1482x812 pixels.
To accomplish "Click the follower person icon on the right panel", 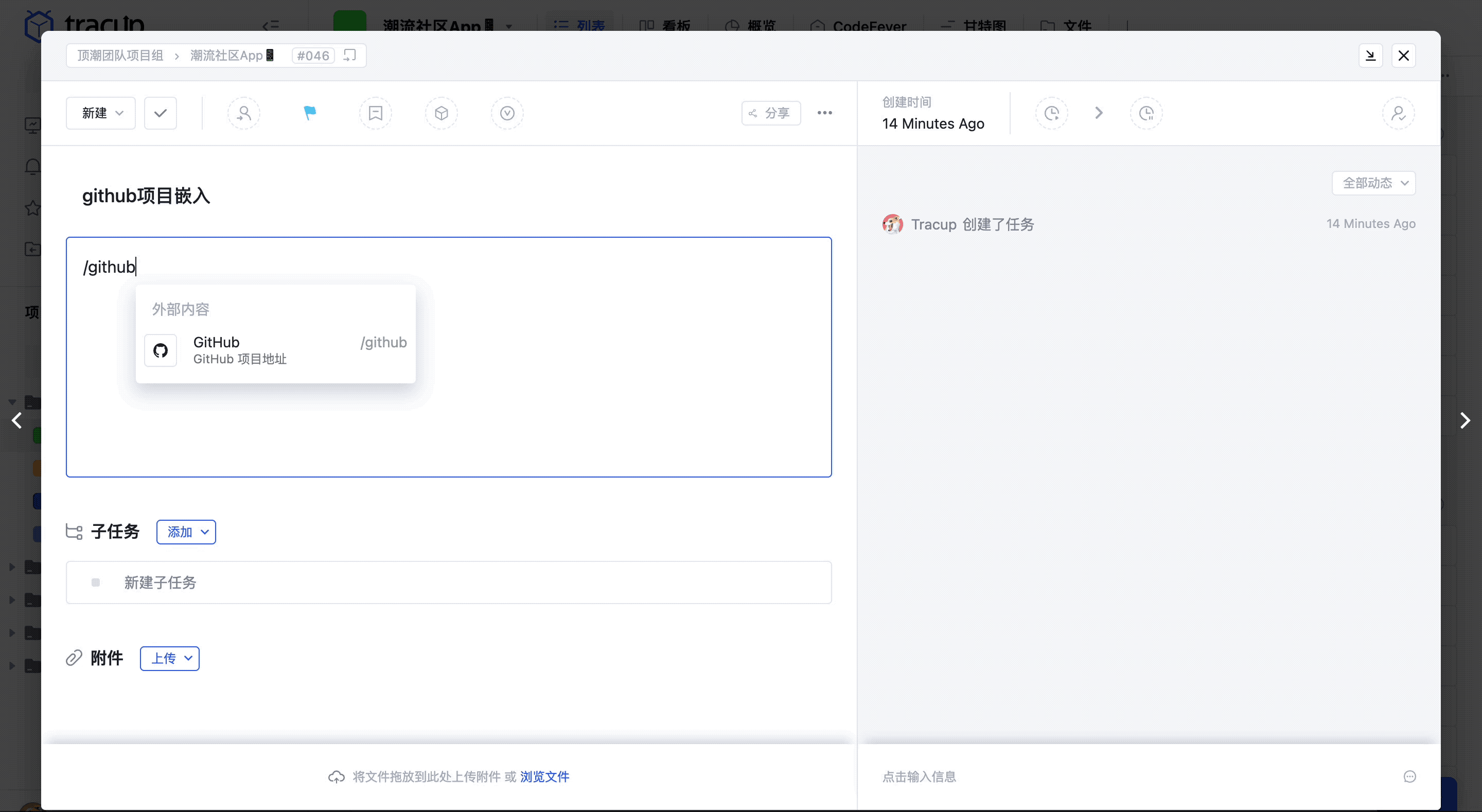I will [x=1399, y=113].
